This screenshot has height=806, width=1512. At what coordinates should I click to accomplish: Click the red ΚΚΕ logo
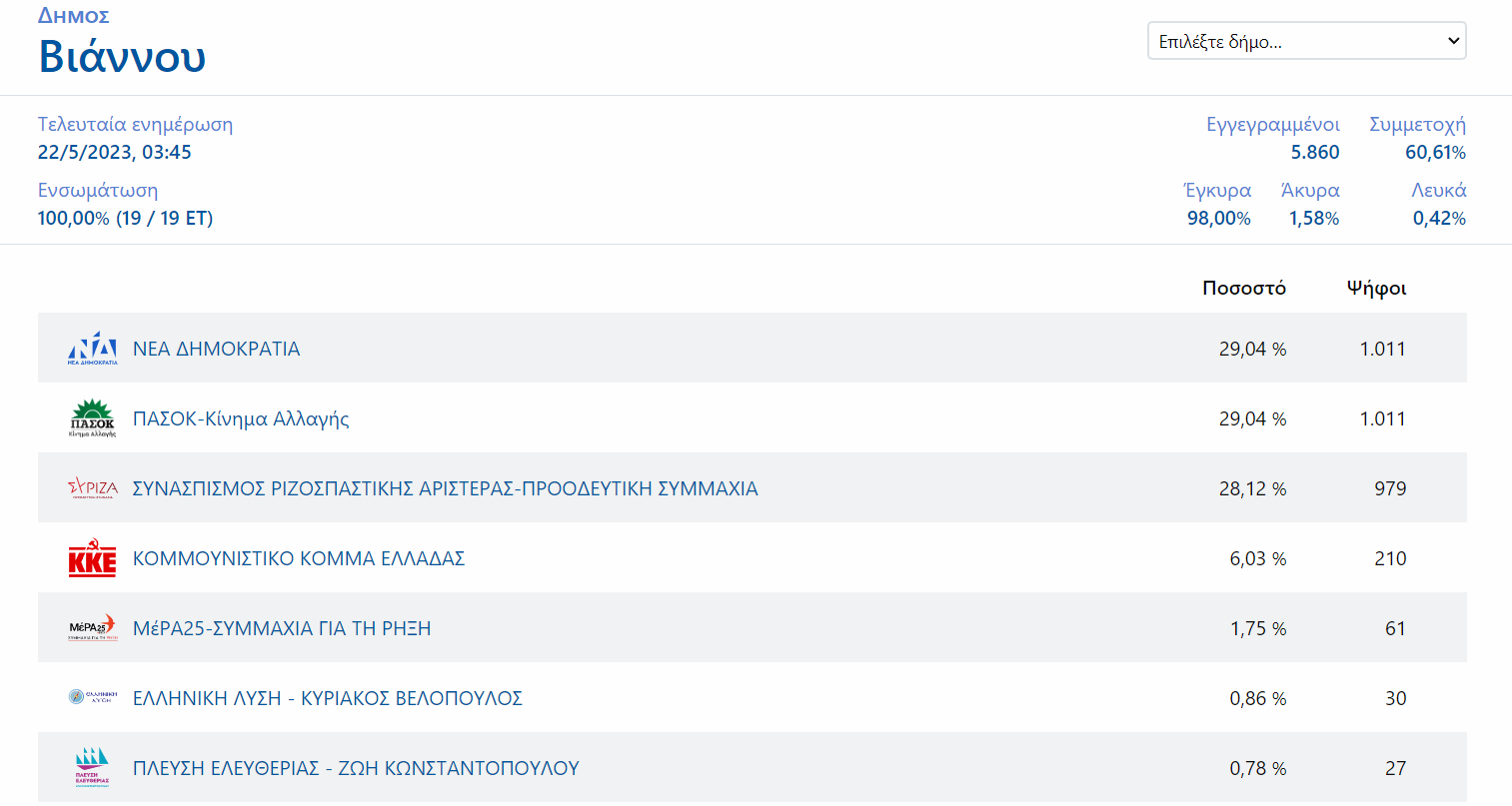[x=92, y=558]
